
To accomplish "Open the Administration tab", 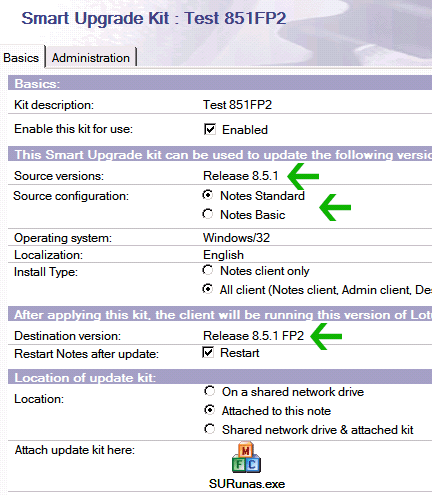I will pyautogui.click(x=91, y=58).
